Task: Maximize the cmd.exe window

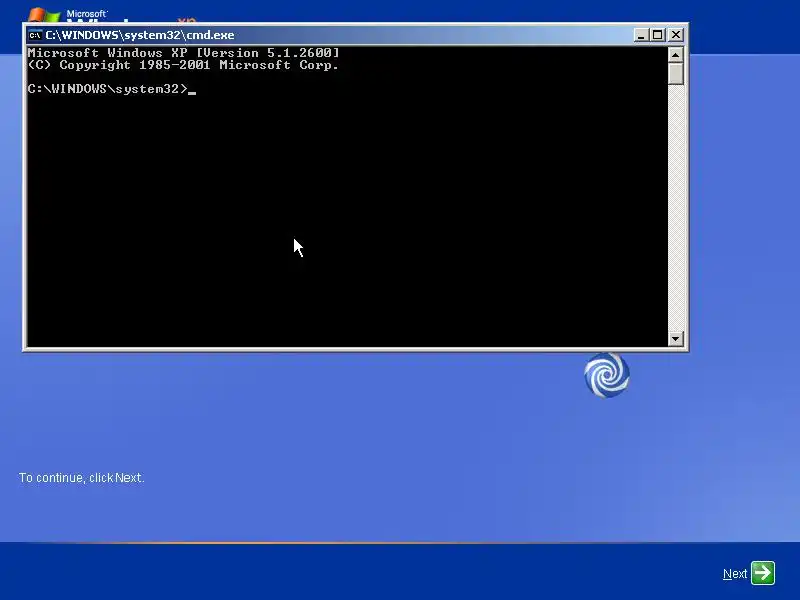Action: [657, 35]
